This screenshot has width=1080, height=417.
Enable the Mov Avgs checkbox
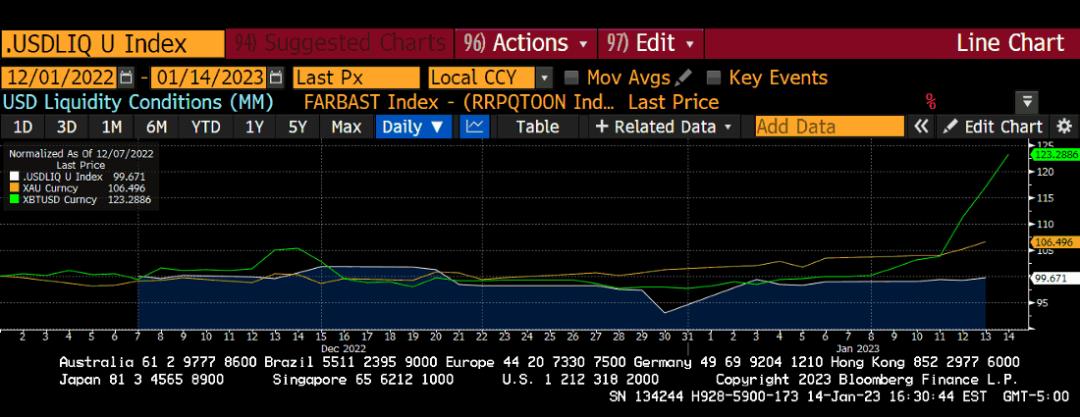571,78
